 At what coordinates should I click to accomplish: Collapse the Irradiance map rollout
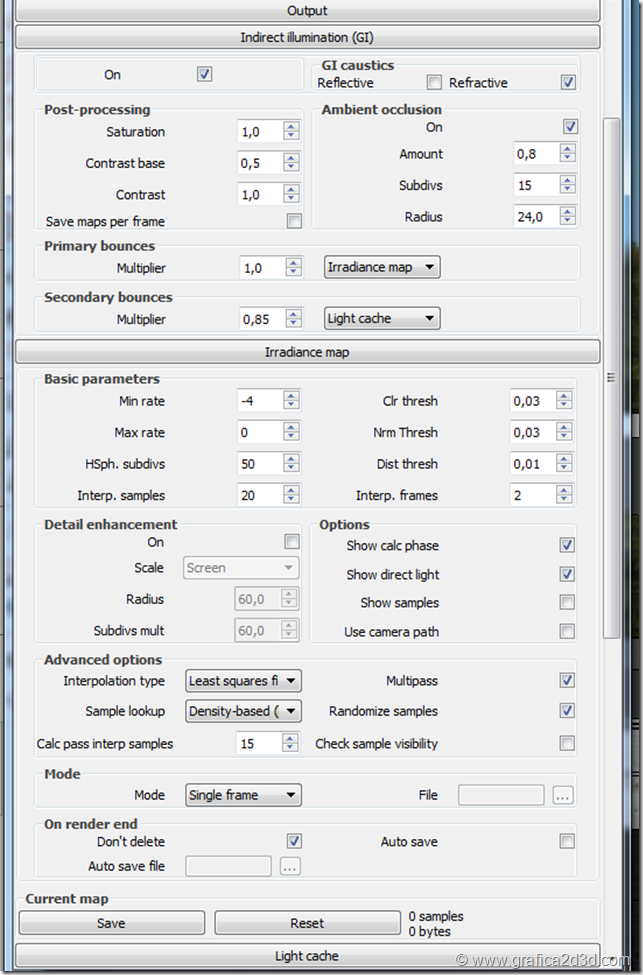pos(307,353)
